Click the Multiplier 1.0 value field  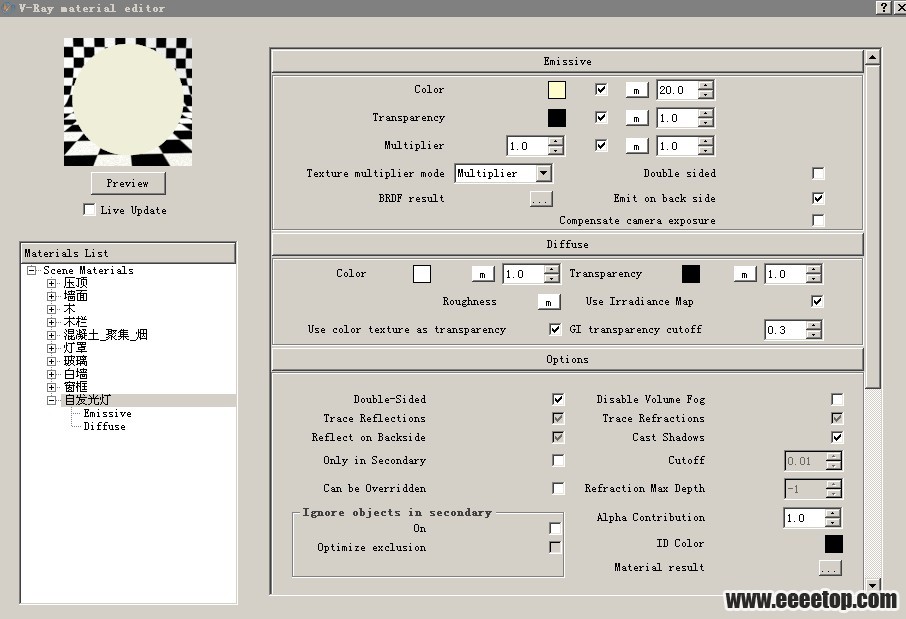coord(527,146)
